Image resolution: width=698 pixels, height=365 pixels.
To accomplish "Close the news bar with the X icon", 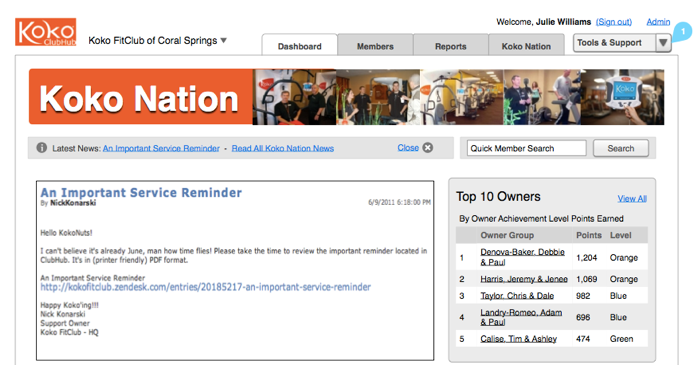I will pos(428,148).
